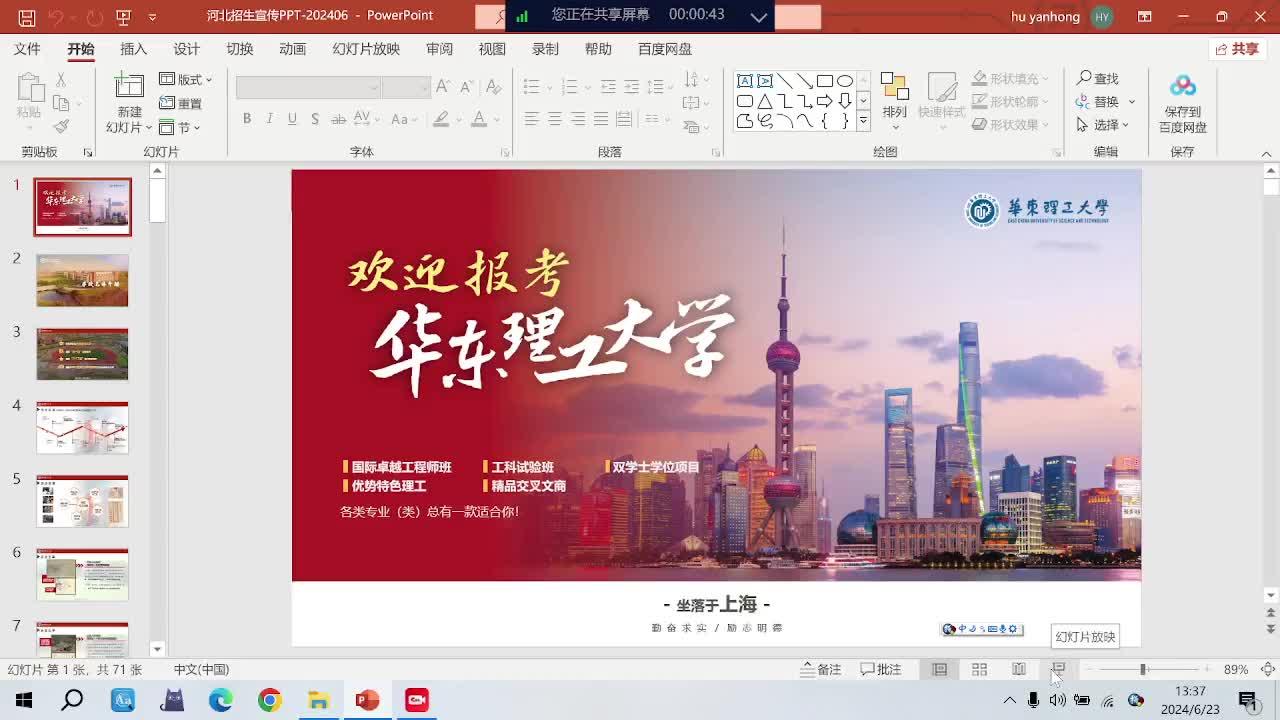Toggle Italic formatting
1280x720 pixels.
pyautogui.click(x=269, y=119)
